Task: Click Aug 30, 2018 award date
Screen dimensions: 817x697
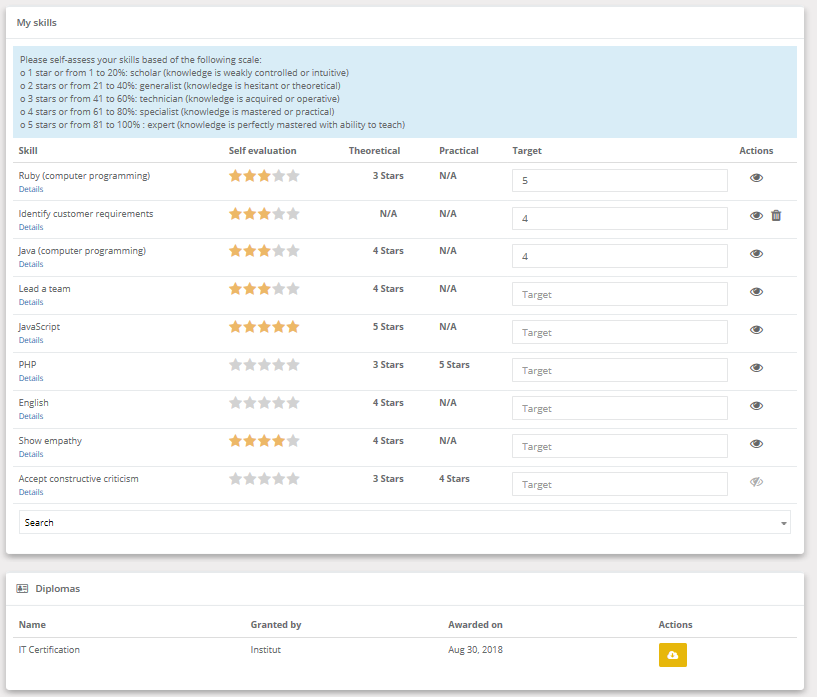Action: point(475,650)
